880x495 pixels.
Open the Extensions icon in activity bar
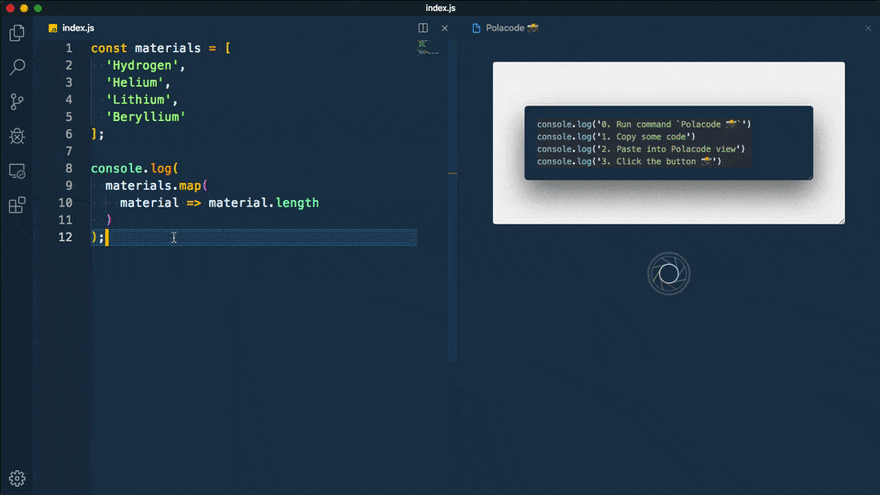17,205
